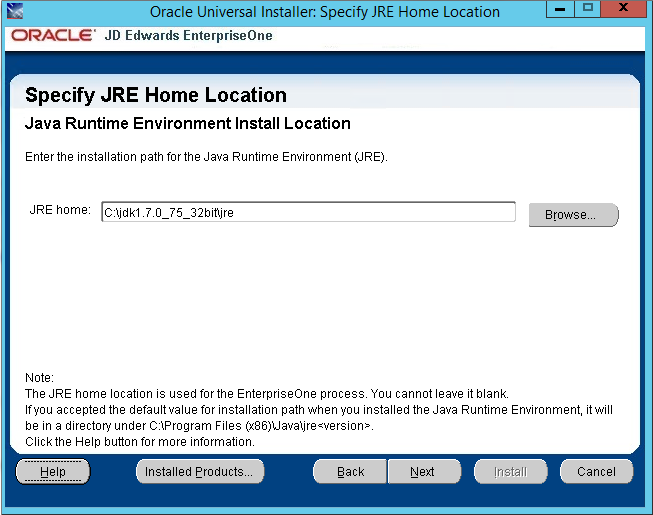This screenshot has width=653, height=515.
Task: Open the Help button
Action: click(x=53, y=472)
